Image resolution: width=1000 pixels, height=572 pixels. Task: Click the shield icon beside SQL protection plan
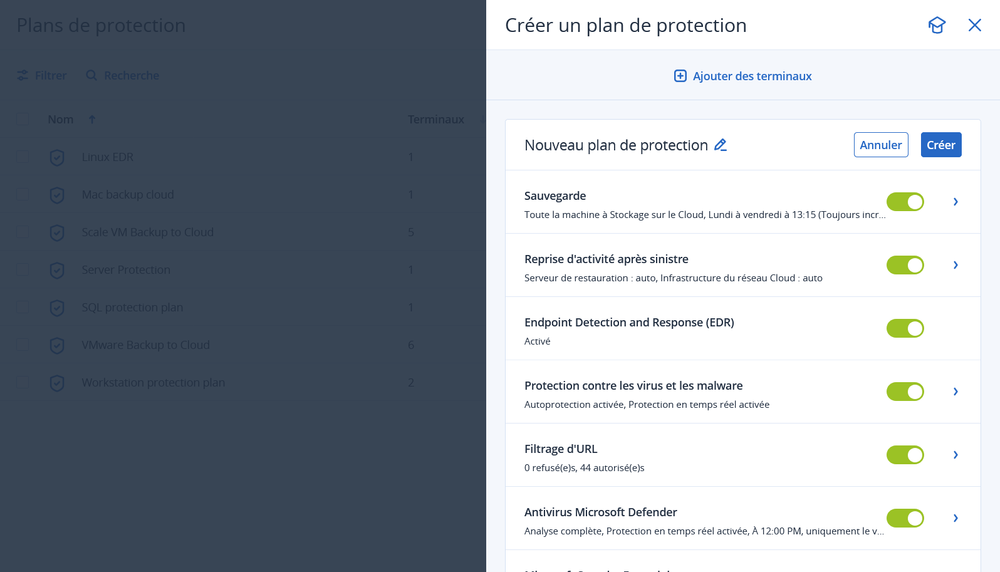click(58, 307)
